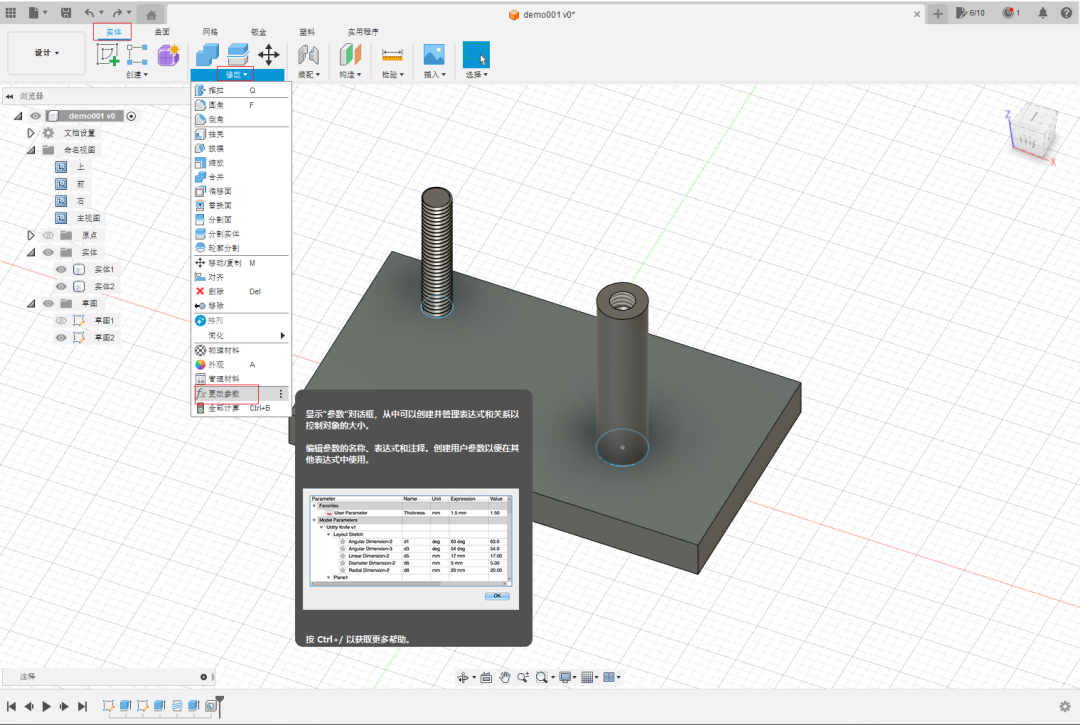This screenshot has height=725, width=1080.
Task: Switch to 曲面 tab
Action: (162, 32)
